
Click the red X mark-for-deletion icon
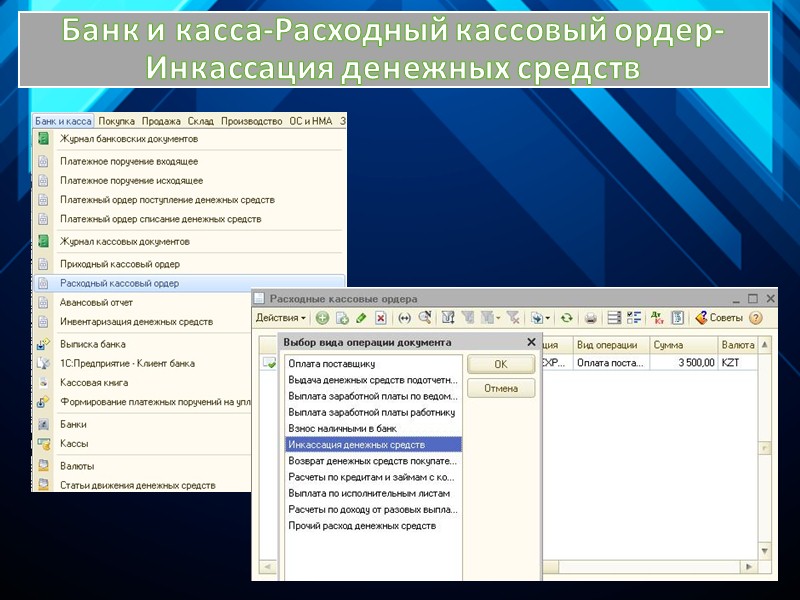(381, 318)
